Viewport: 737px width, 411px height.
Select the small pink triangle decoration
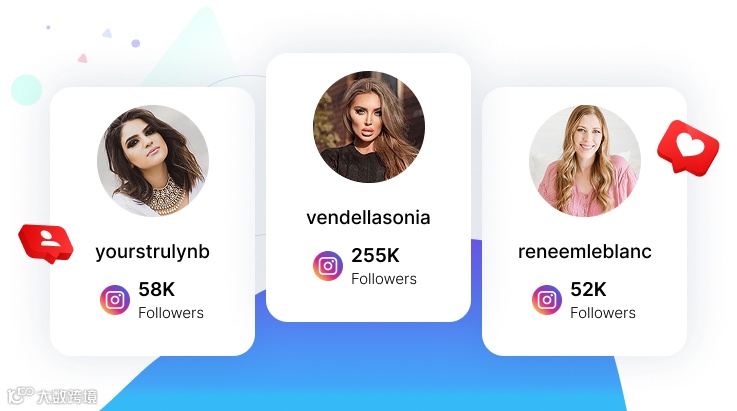(x=83, y=58)
